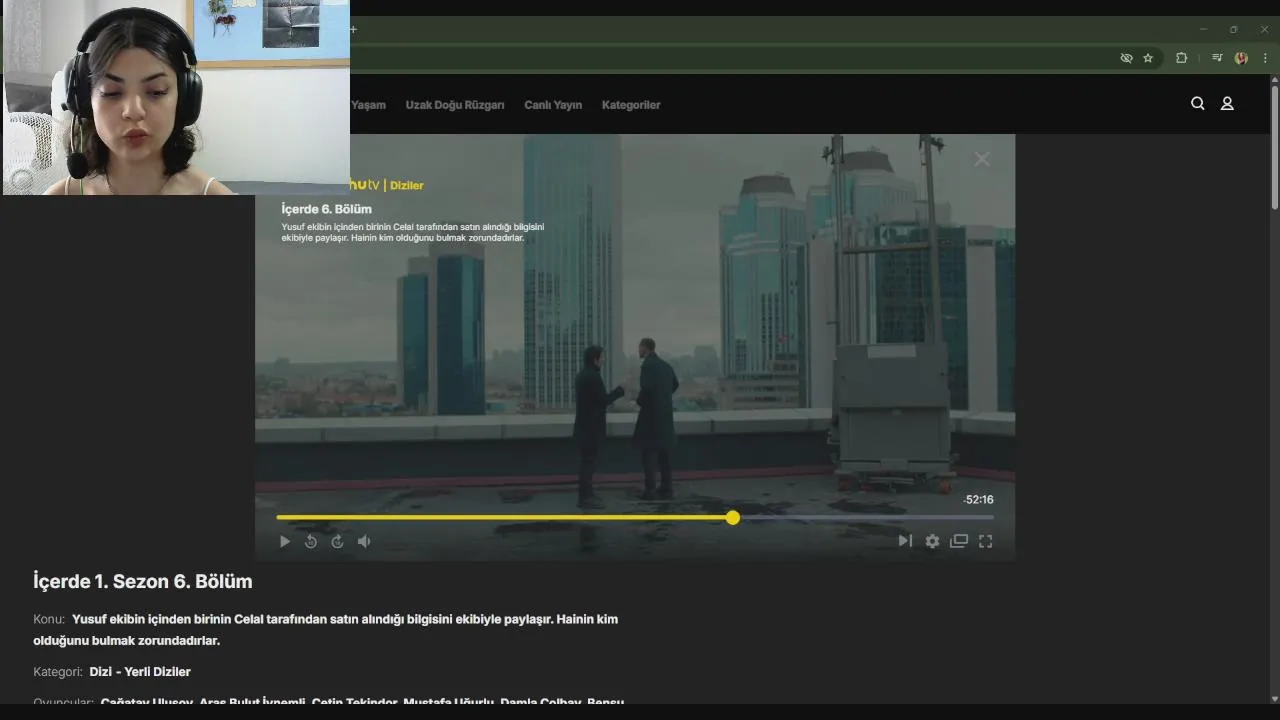Image resolution: width=1280 pixels, height=720 pixels.
Task: Click the Dizi - Yerli Diziler category
Action: [x=140, y=672]
